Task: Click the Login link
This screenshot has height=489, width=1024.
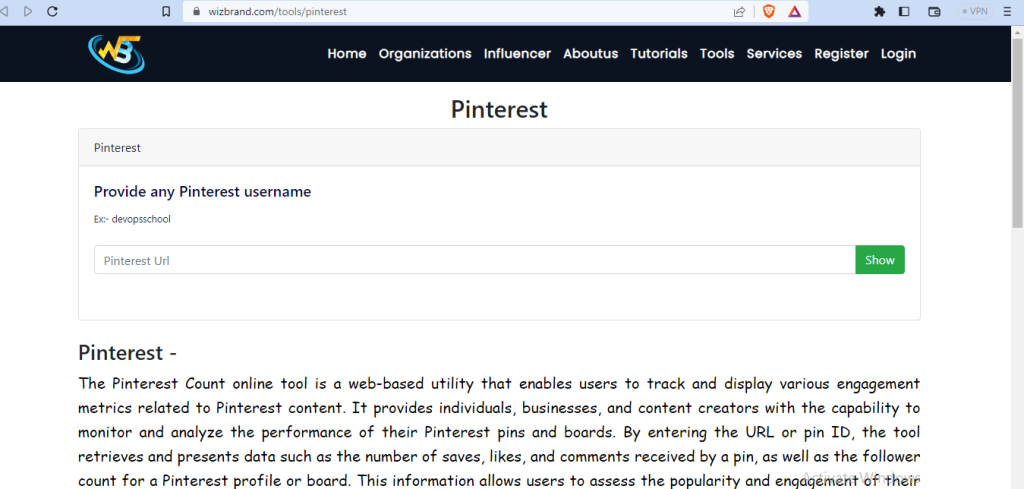Action: (x=898, y=54)
